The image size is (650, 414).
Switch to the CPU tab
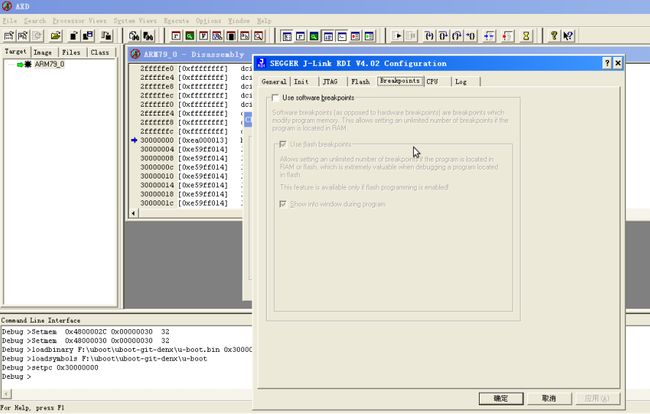click(x=432, y=82)
